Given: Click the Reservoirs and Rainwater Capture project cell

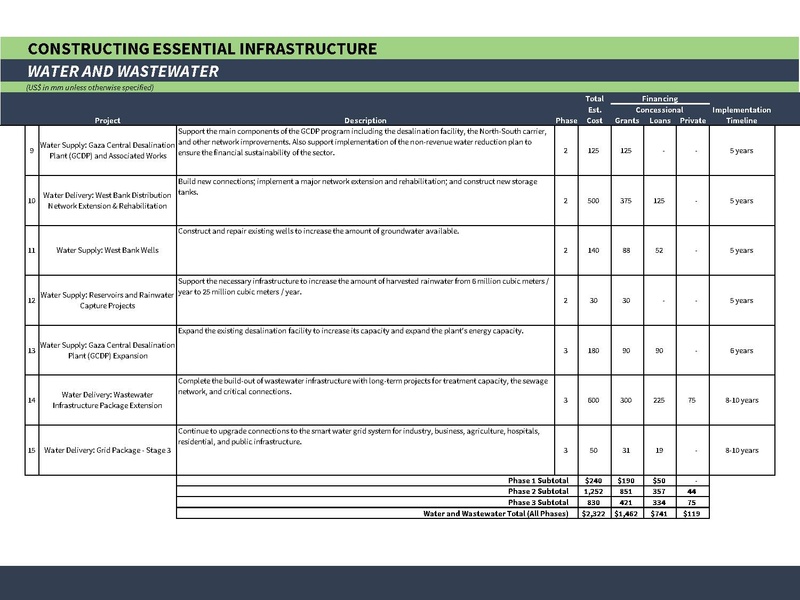Looking at the screenshot, I should [108, 300].
